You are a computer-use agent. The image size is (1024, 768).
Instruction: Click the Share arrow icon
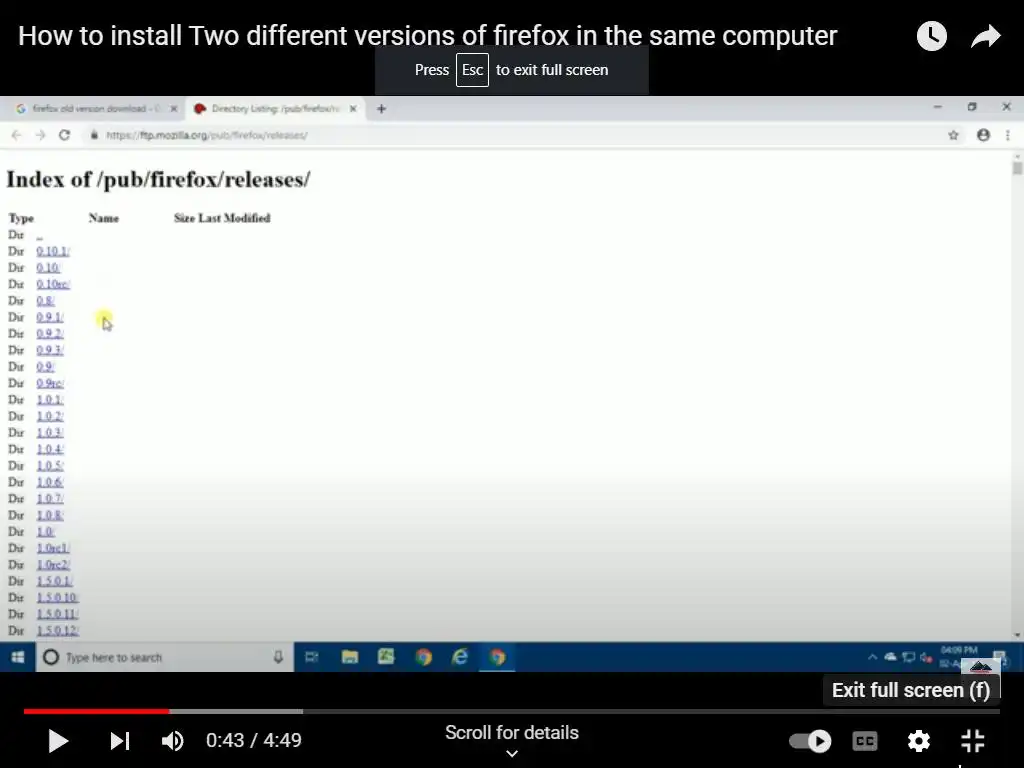pyautogui.click(x=986, y=36)
